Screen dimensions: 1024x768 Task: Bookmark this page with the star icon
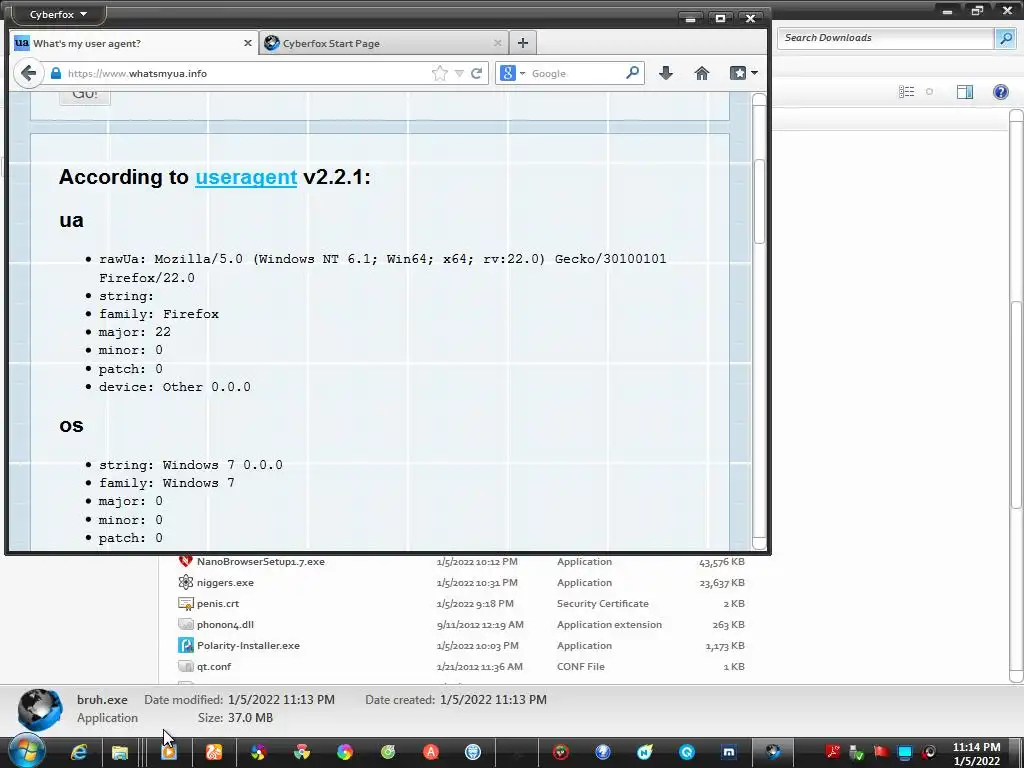(440, 73)
